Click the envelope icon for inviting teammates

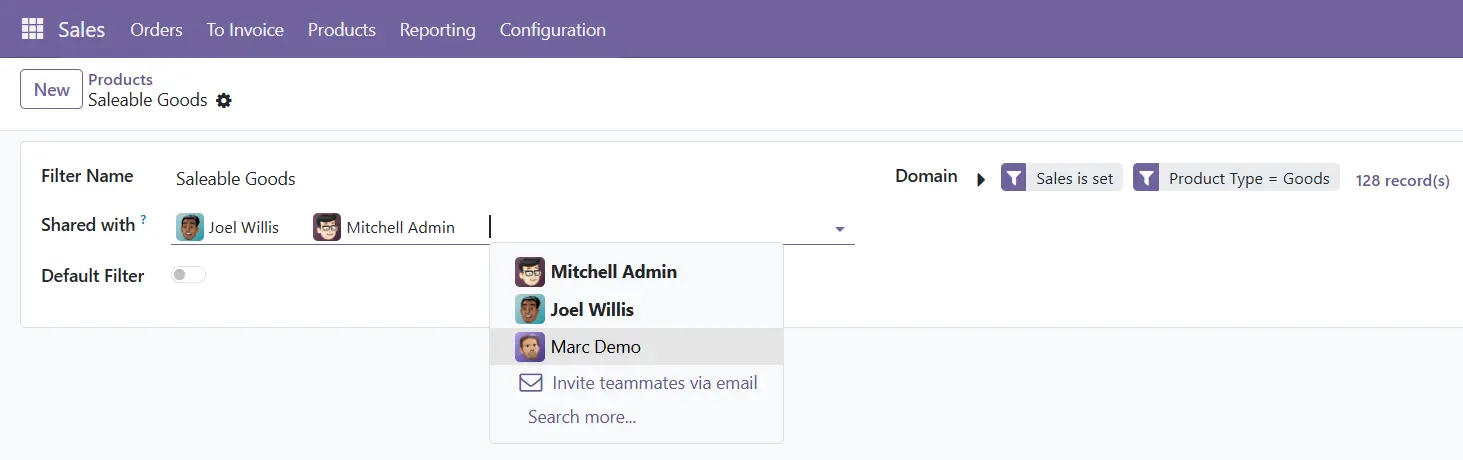530,383
